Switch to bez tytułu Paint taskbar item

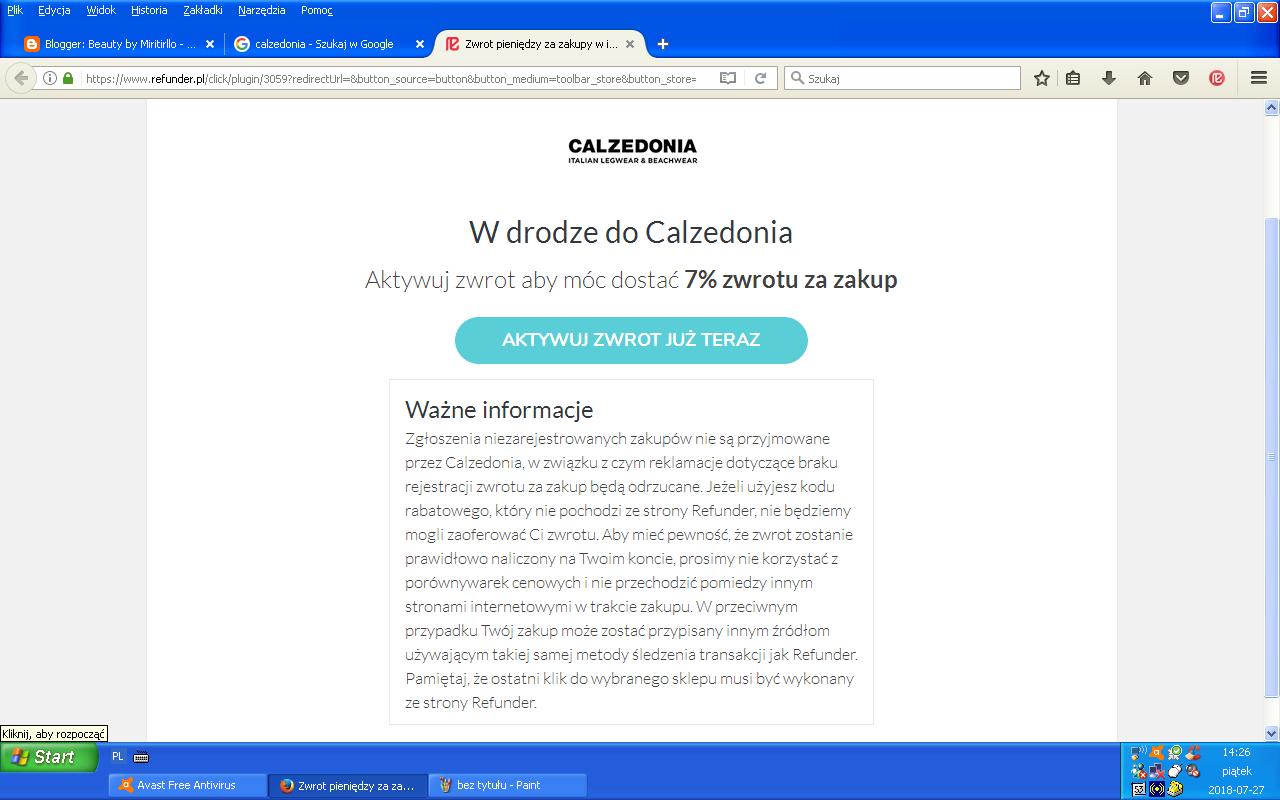[508, 785]
